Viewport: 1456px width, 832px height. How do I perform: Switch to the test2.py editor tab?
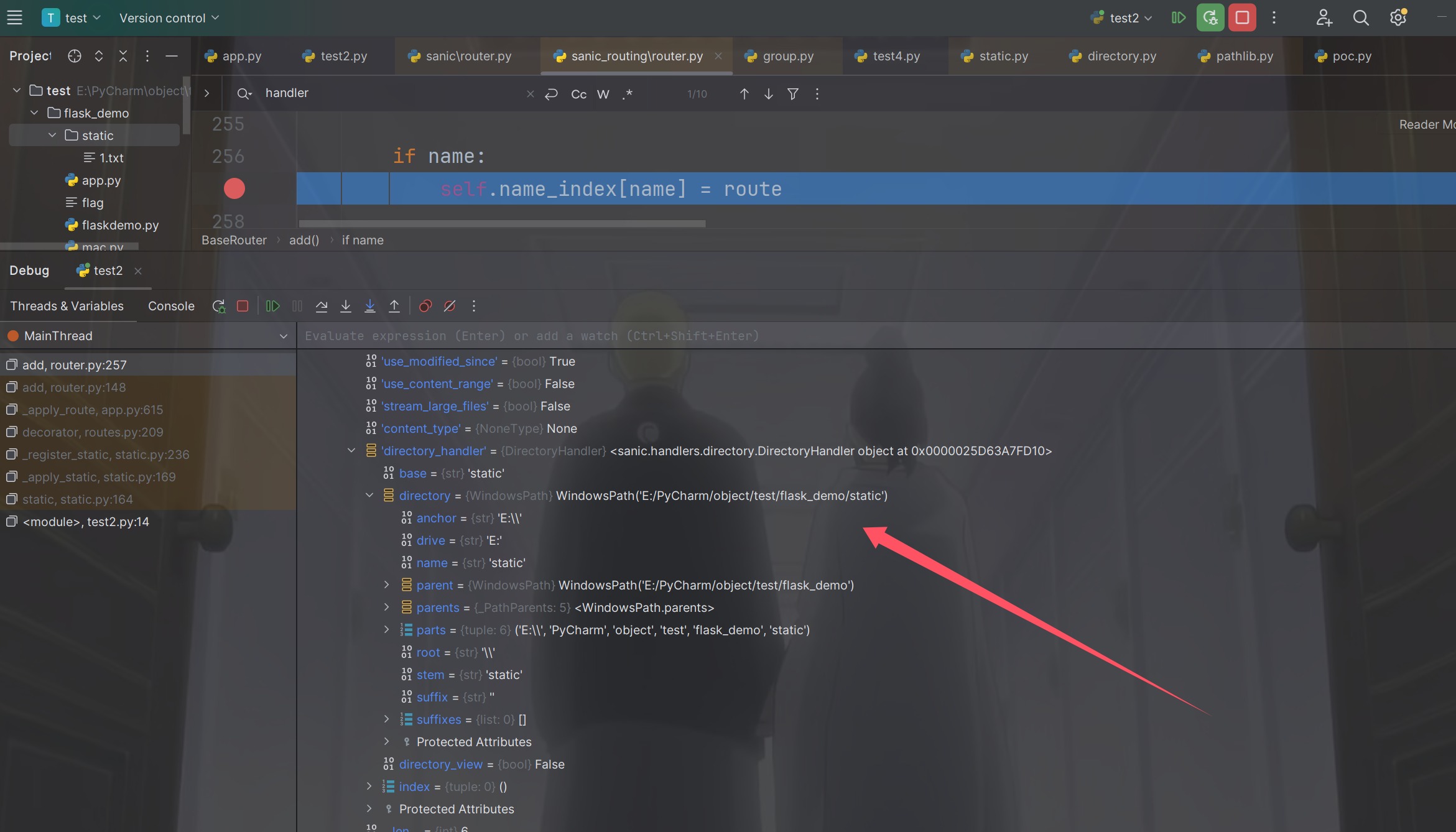tap(343, 56)
